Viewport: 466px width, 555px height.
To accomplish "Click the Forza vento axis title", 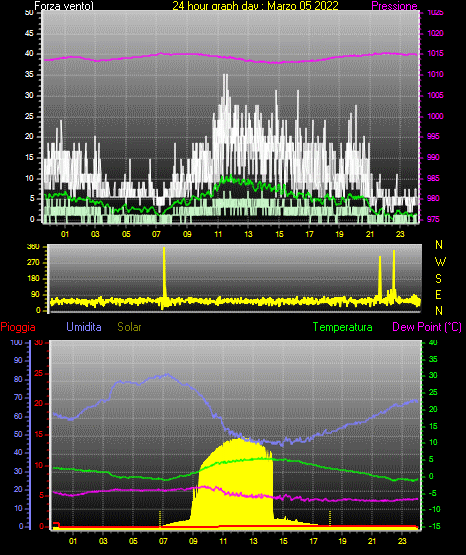I will (x=64, y=6).
